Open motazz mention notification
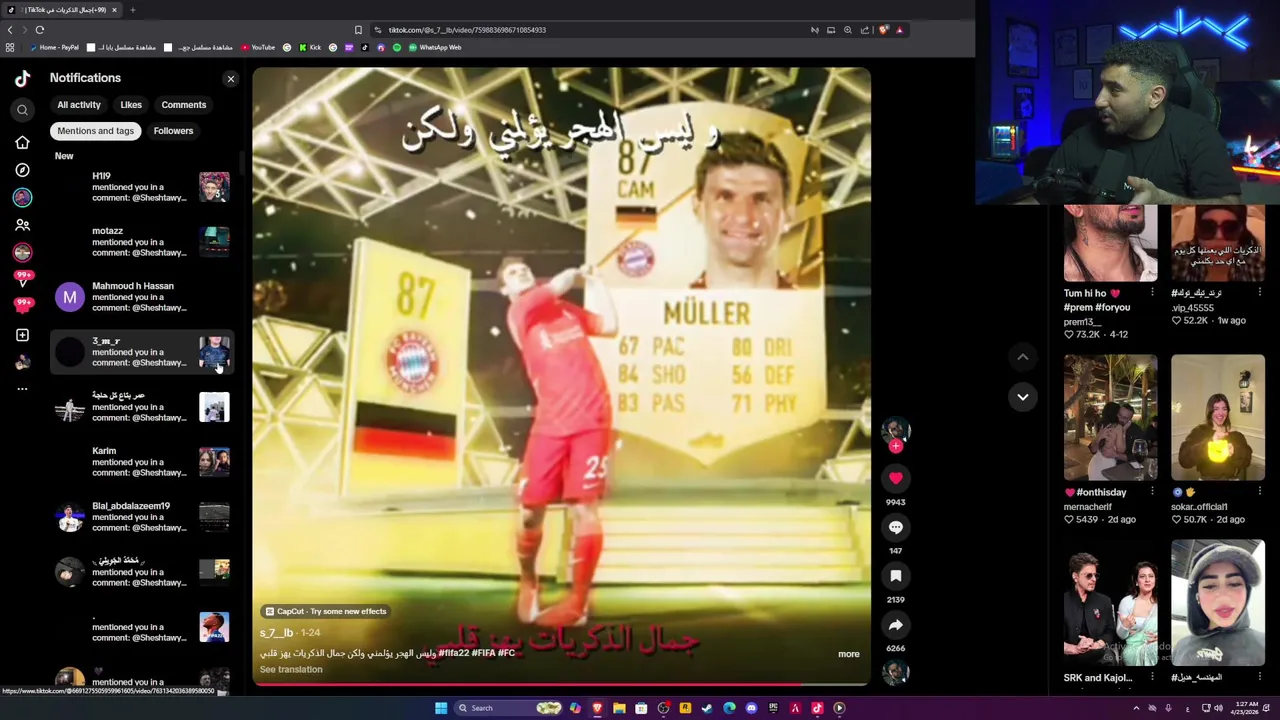Screen dimensions: 1280x720 click(141, 242)
